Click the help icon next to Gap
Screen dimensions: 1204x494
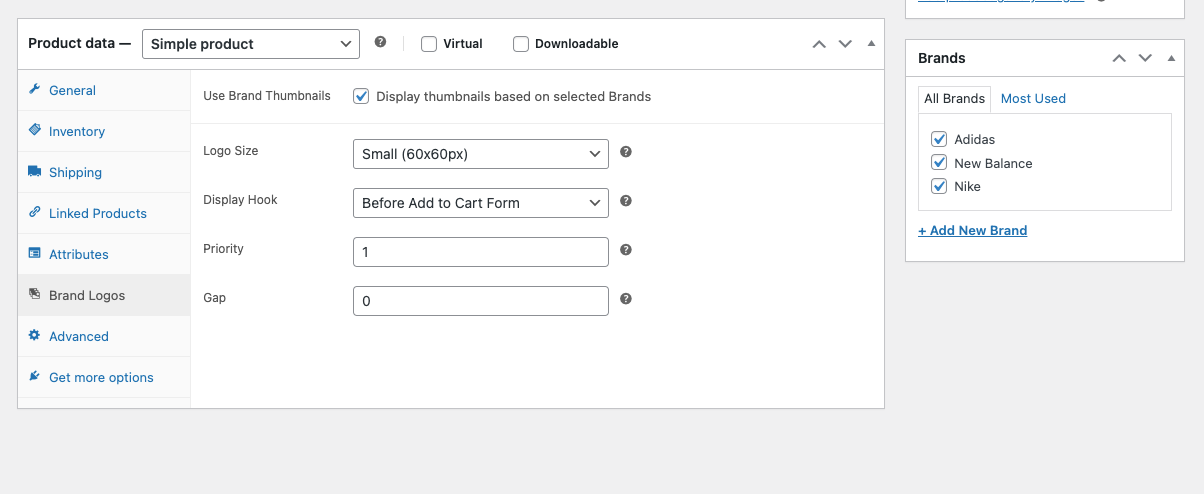point(626,299)
